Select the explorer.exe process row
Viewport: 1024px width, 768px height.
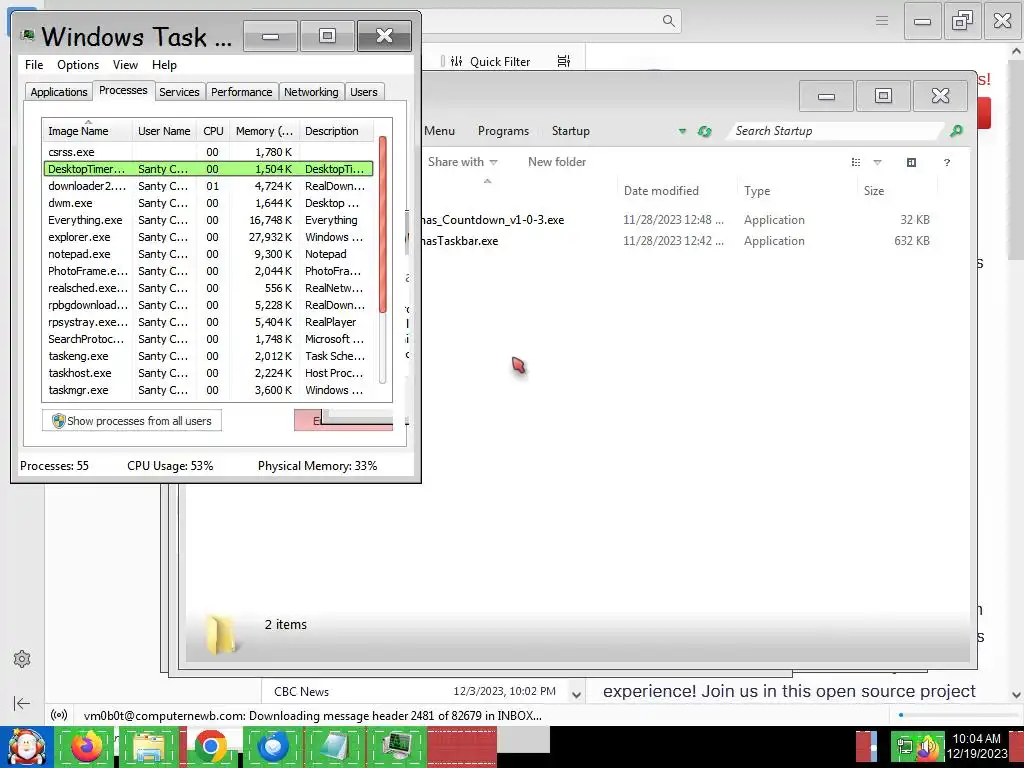(x=209, y=236)
